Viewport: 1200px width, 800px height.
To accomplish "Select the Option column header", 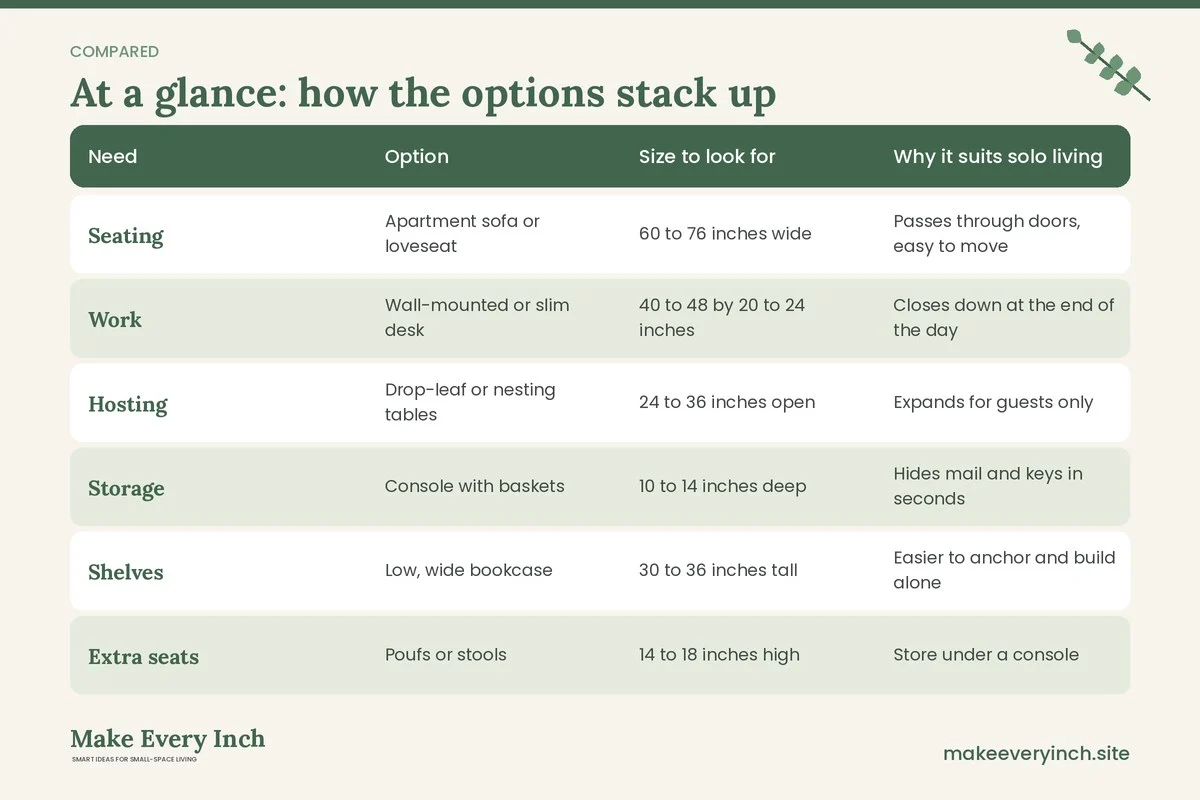I will [x=417, y=156].
